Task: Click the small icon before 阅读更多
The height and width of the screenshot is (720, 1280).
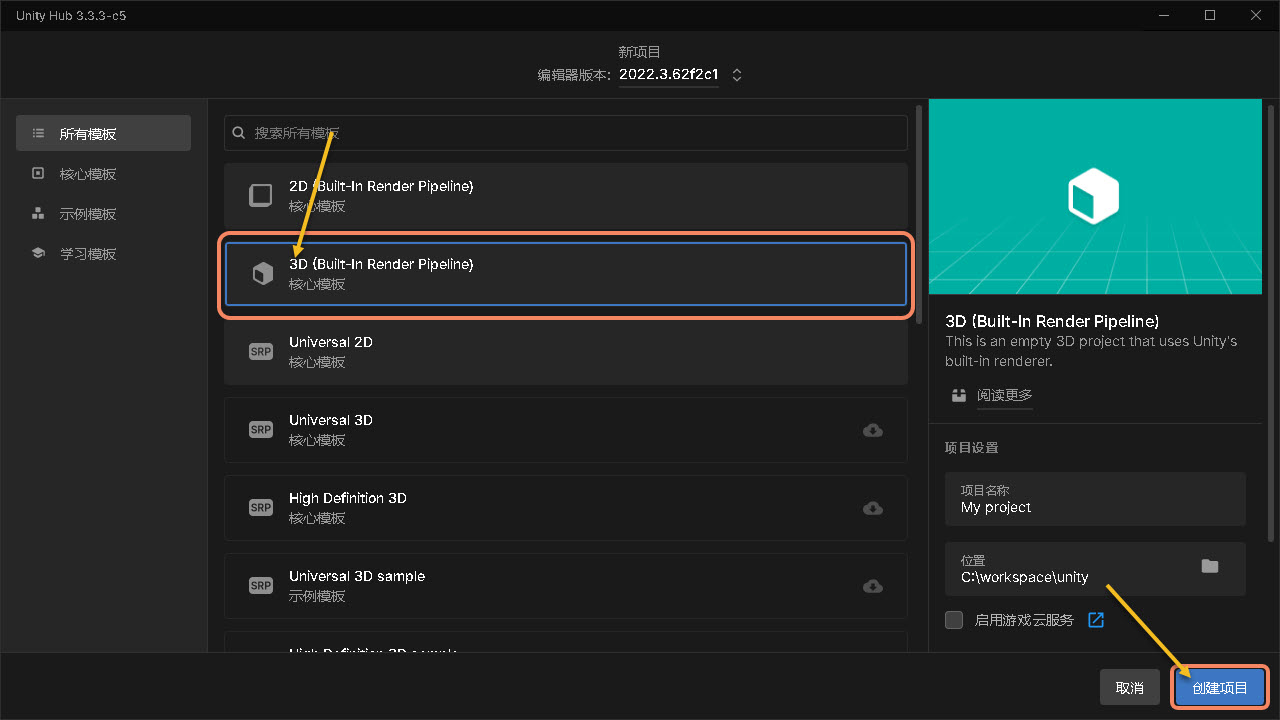Action: (x=958, y=395)
